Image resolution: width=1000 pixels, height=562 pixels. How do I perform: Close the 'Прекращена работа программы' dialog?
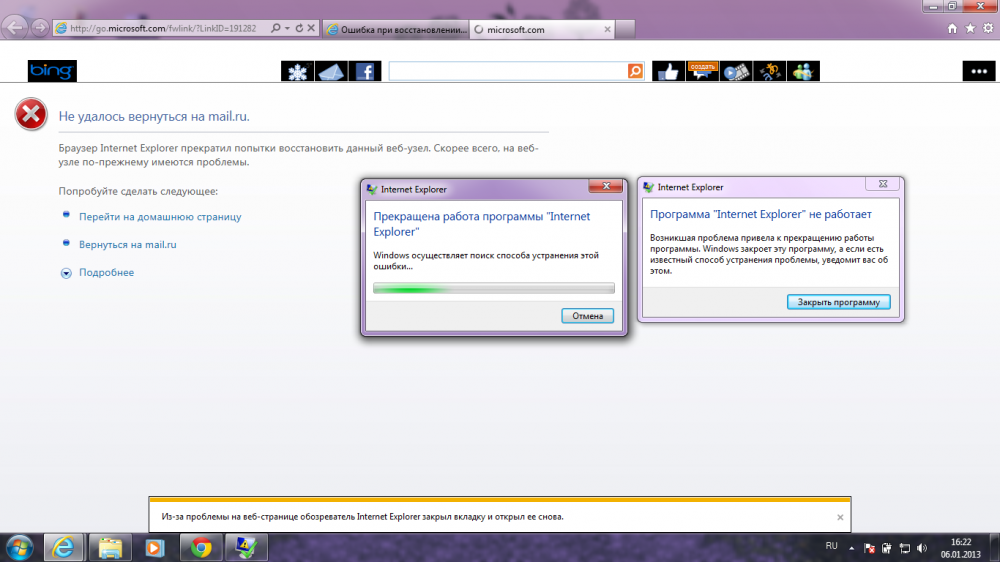pyautogui.click(x=606, y=186)
